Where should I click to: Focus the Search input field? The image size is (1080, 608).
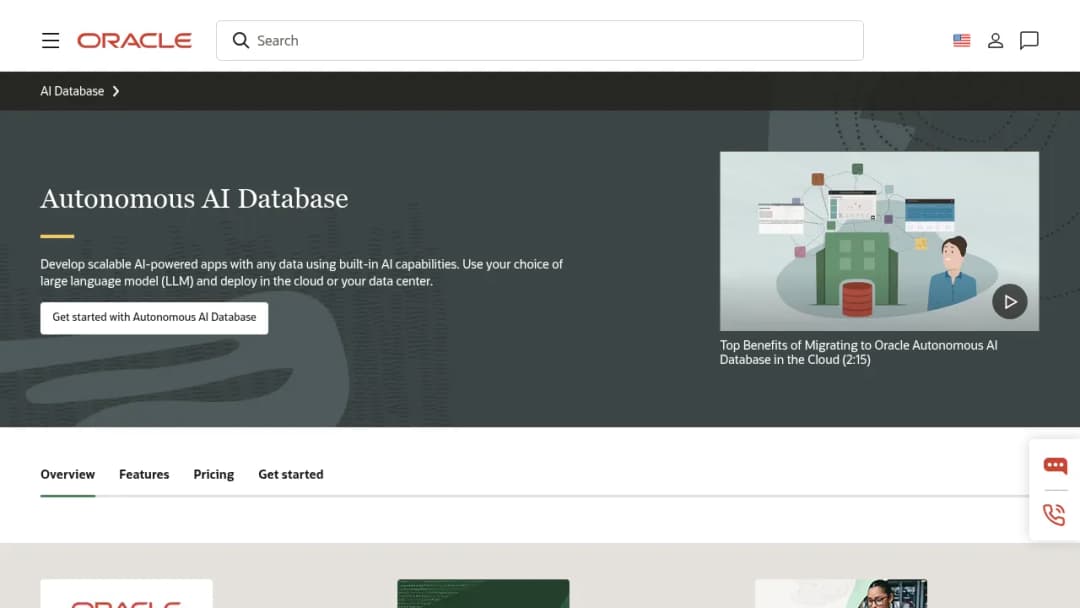[x=539, y=41]
